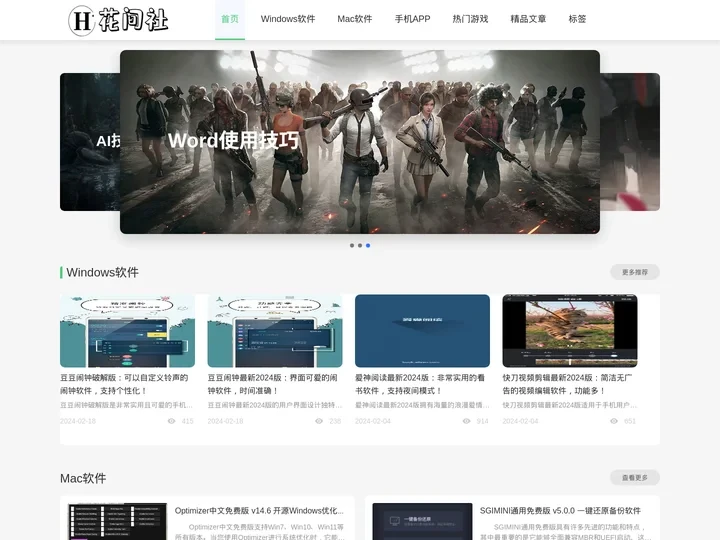
Task: Click the SGIMINI description excerpt
Action: [565, 532]
